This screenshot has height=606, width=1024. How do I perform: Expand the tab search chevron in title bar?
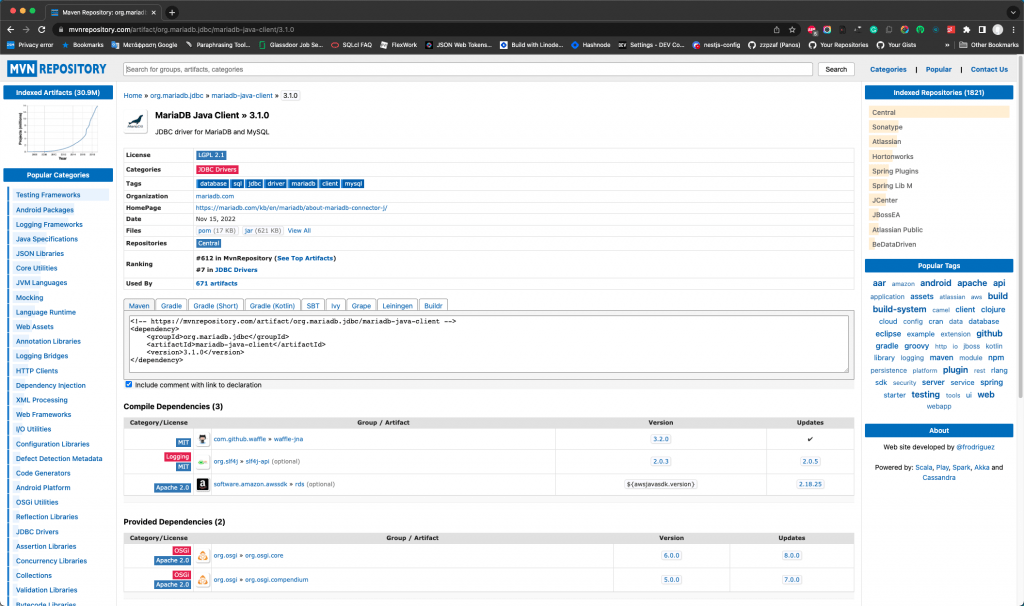click(x=1013, y=12)
